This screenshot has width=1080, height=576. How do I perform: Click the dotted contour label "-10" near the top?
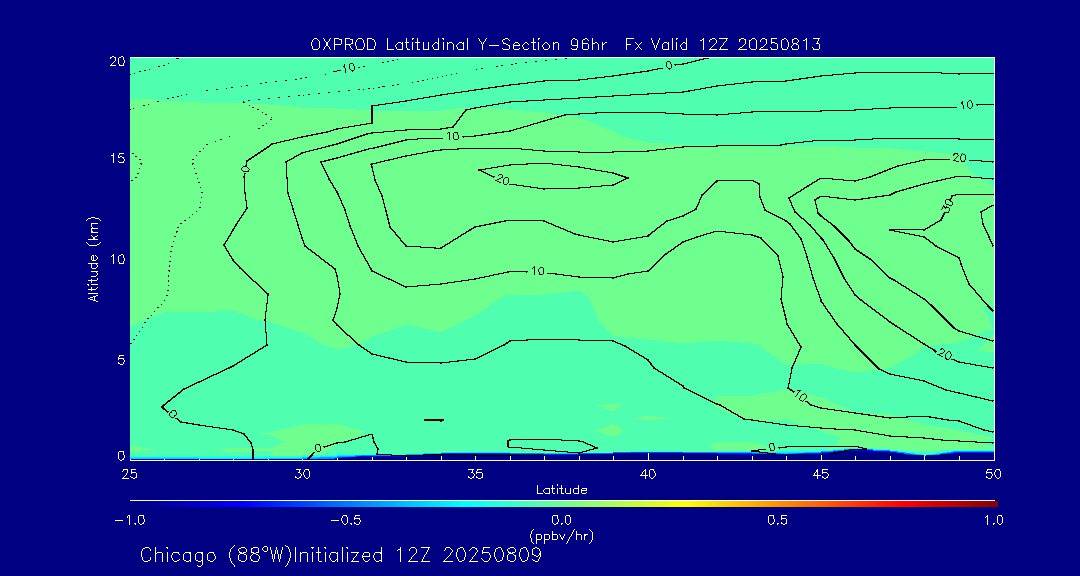[x=344, y=68]
